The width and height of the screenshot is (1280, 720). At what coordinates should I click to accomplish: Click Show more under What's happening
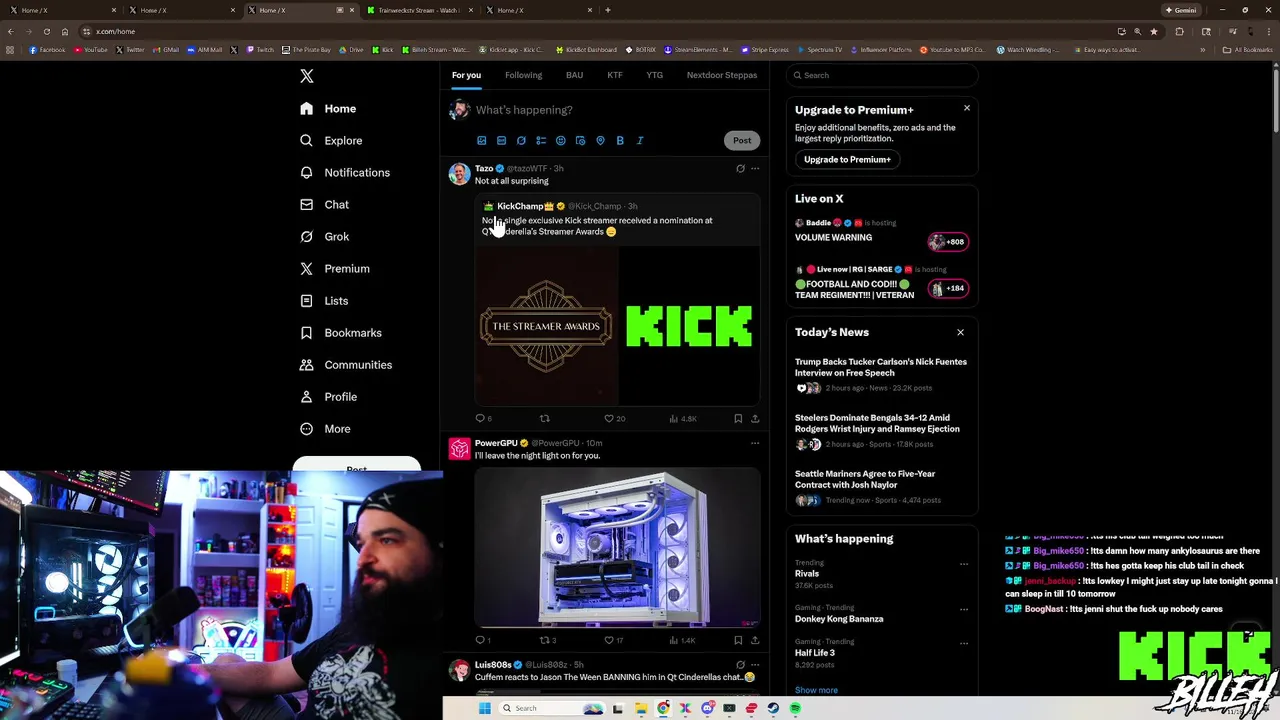(816, 690)
